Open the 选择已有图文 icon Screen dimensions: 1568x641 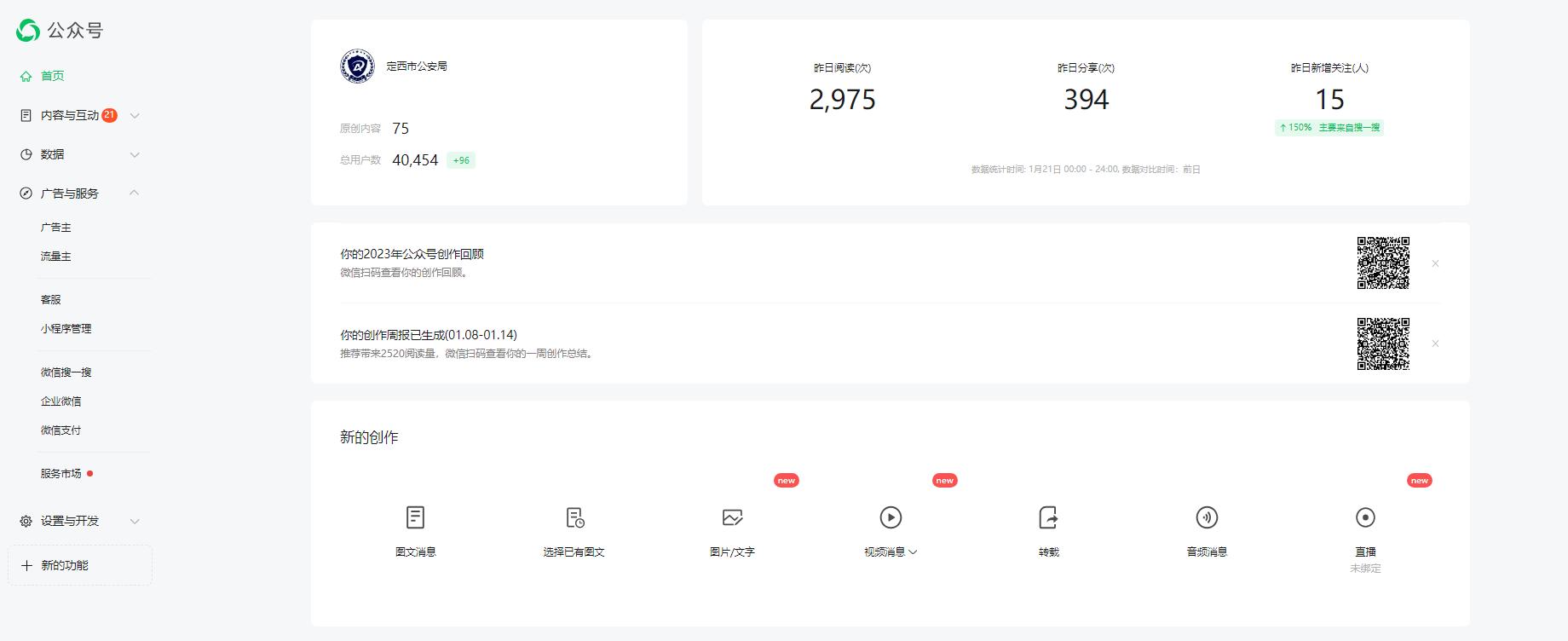click(574, 517)
